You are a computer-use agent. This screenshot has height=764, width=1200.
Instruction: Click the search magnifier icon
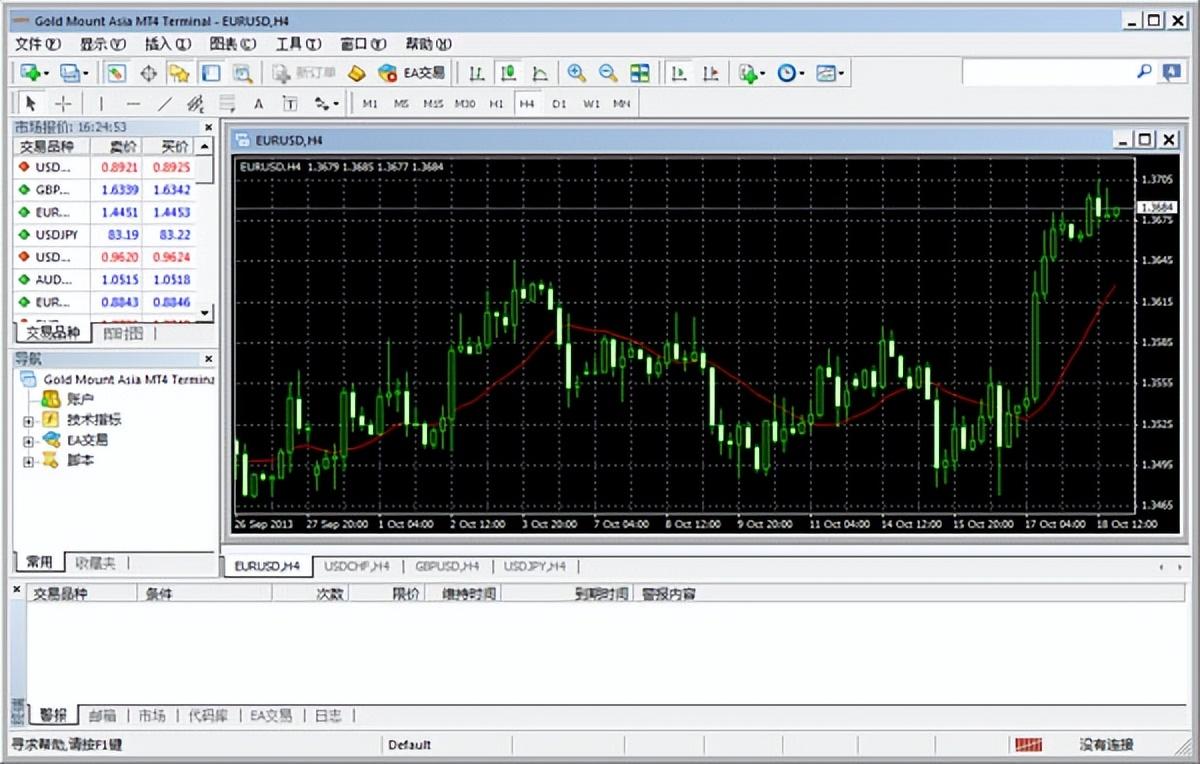pyautogui.click(x=1144, y=72)
